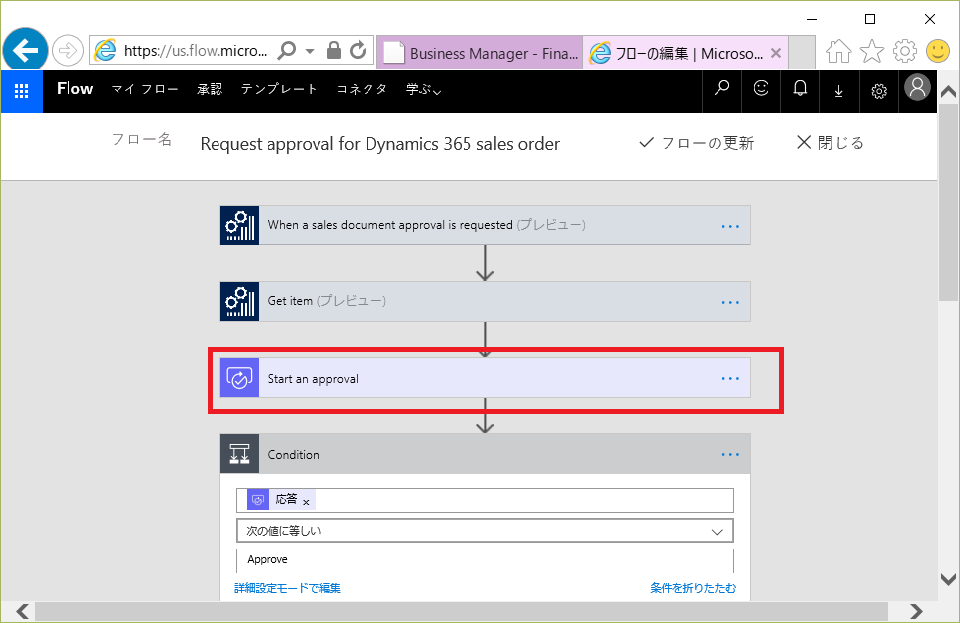Open the マイ フロー menu

(x=145, y=89)
